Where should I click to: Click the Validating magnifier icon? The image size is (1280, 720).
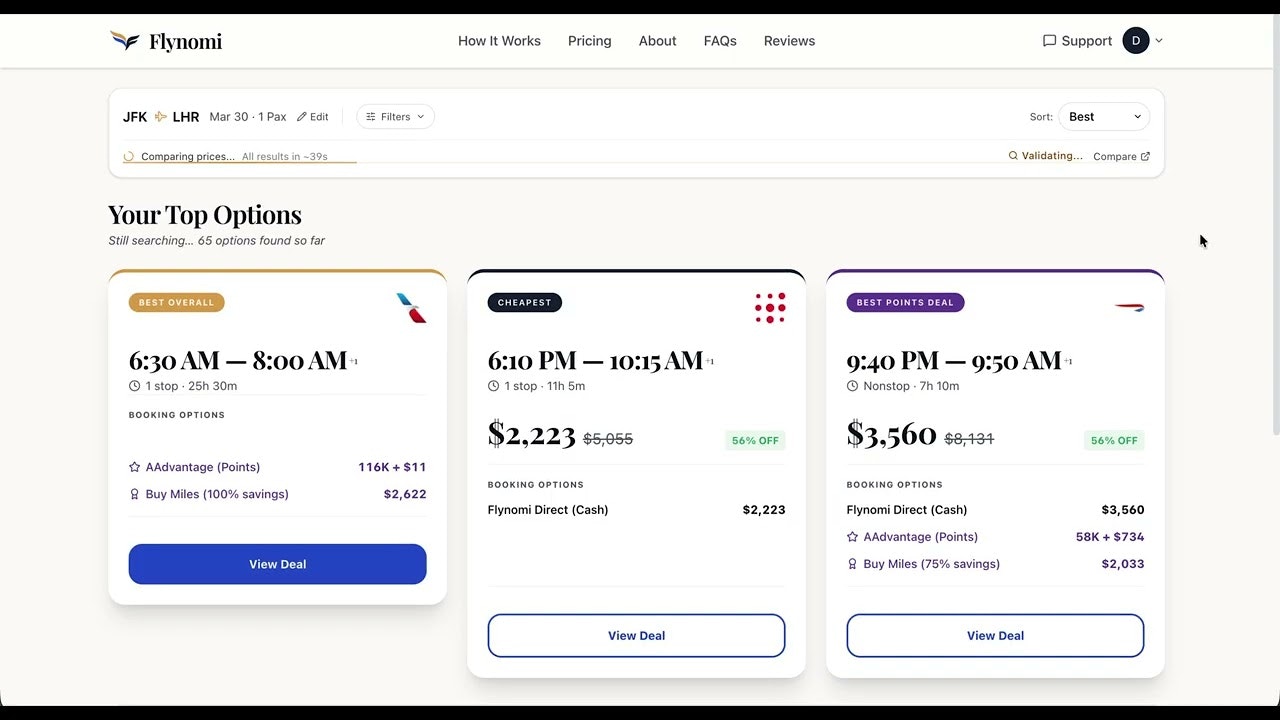(x=1013, y=156)
